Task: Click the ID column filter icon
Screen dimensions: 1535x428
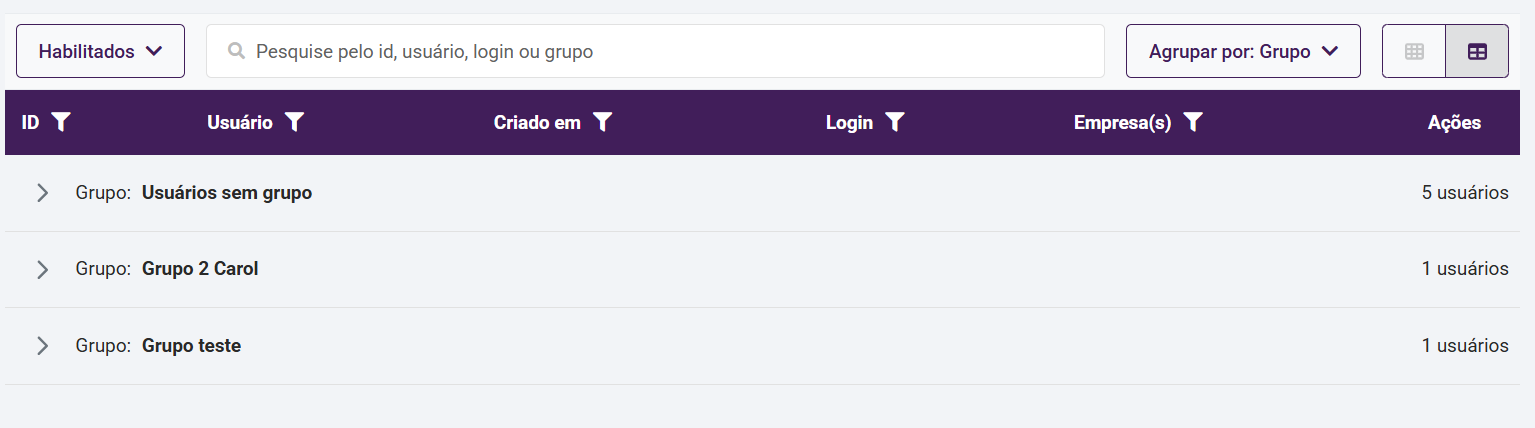Action: [61, 122]
